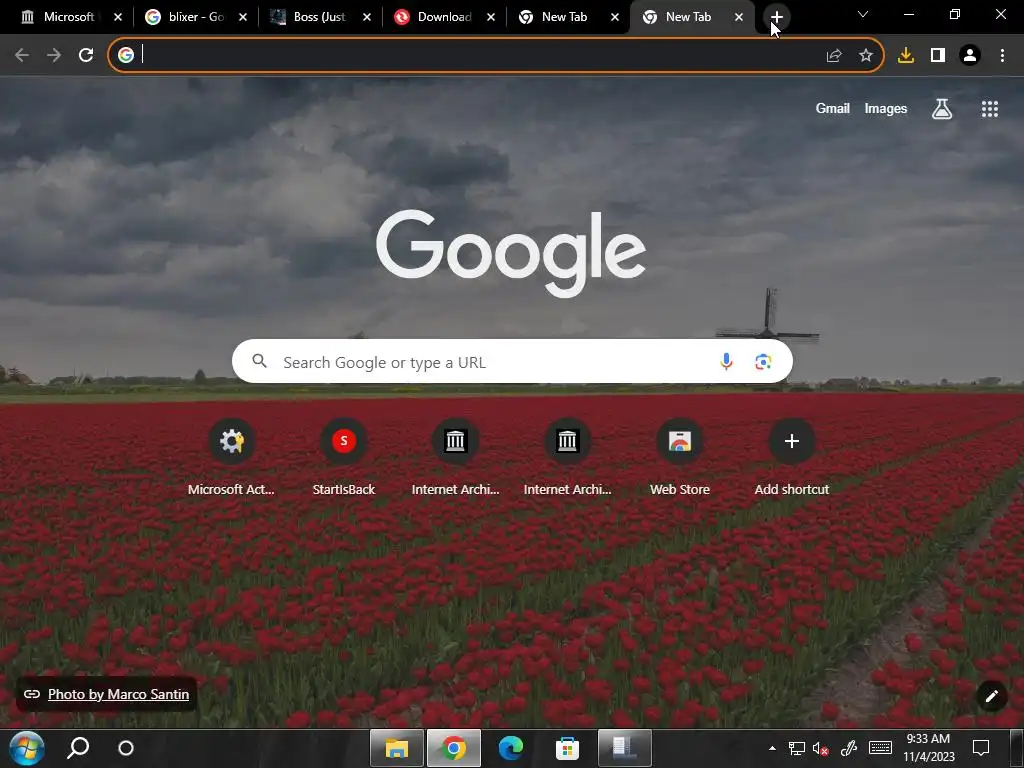Go forward with the forward arrow
The width and height of the screenshot is (1024, 768).
tap(54, 56)
